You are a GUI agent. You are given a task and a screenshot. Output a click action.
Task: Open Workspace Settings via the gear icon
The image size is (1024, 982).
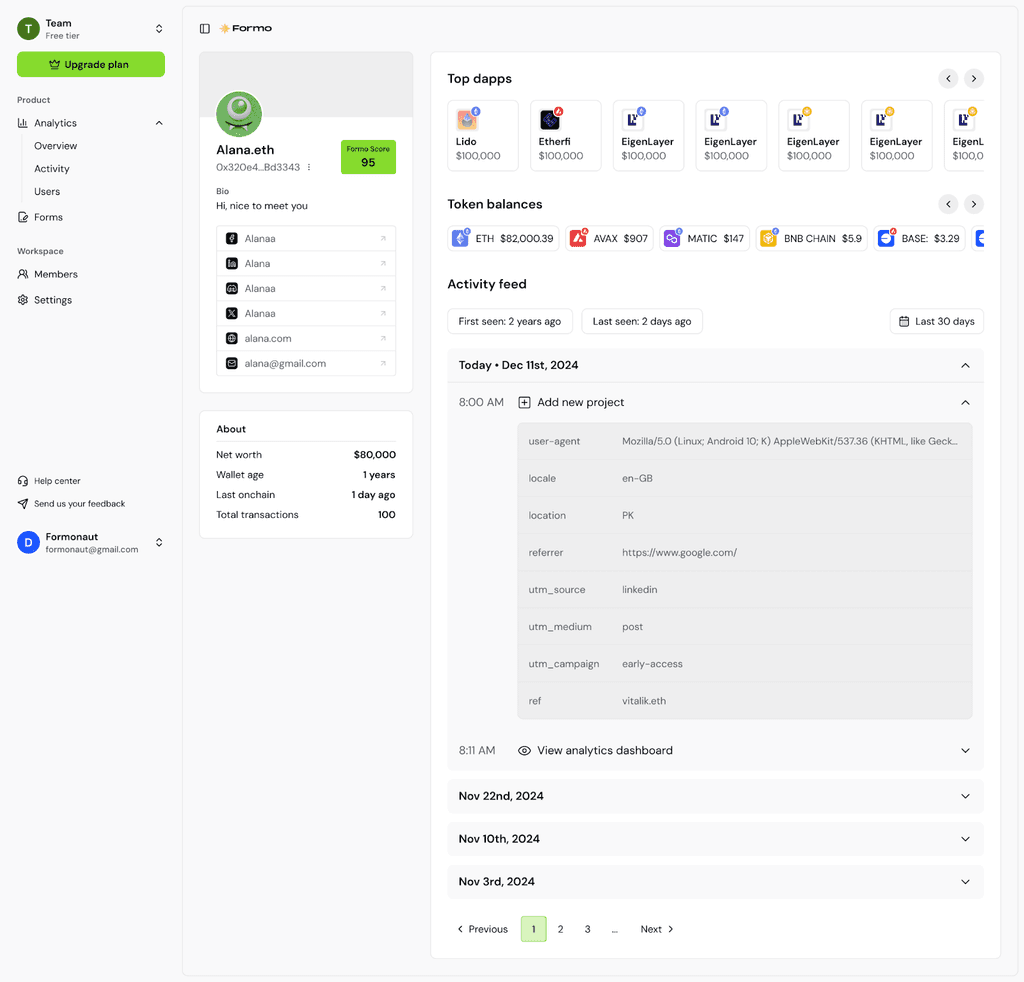click(23, 300)
